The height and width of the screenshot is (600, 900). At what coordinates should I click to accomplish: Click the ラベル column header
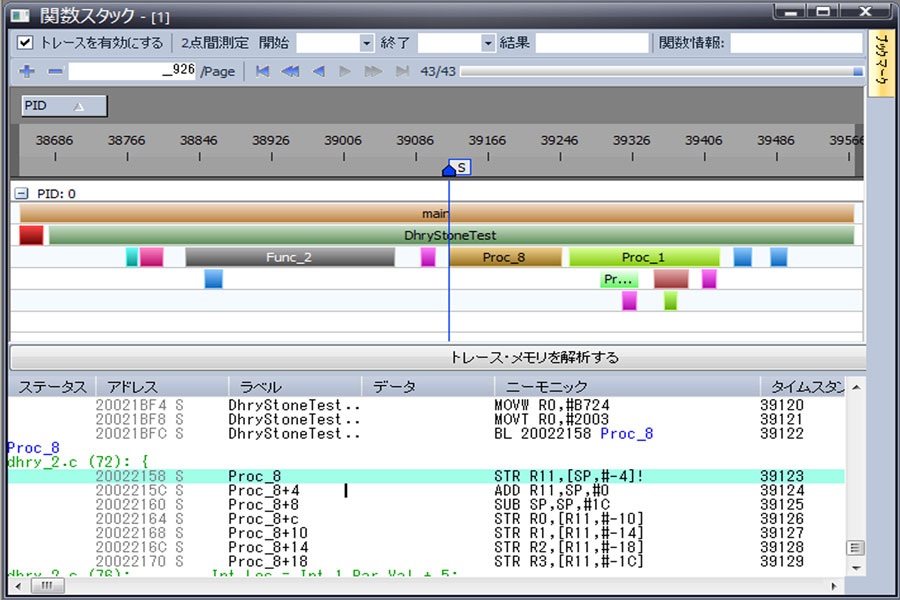pos(295,386)
